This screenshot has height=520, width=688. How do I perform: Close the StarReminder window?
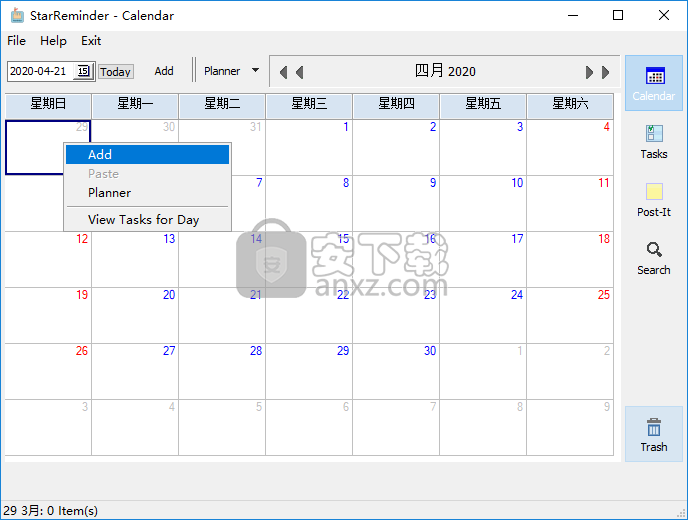click(x=663, y=15)
